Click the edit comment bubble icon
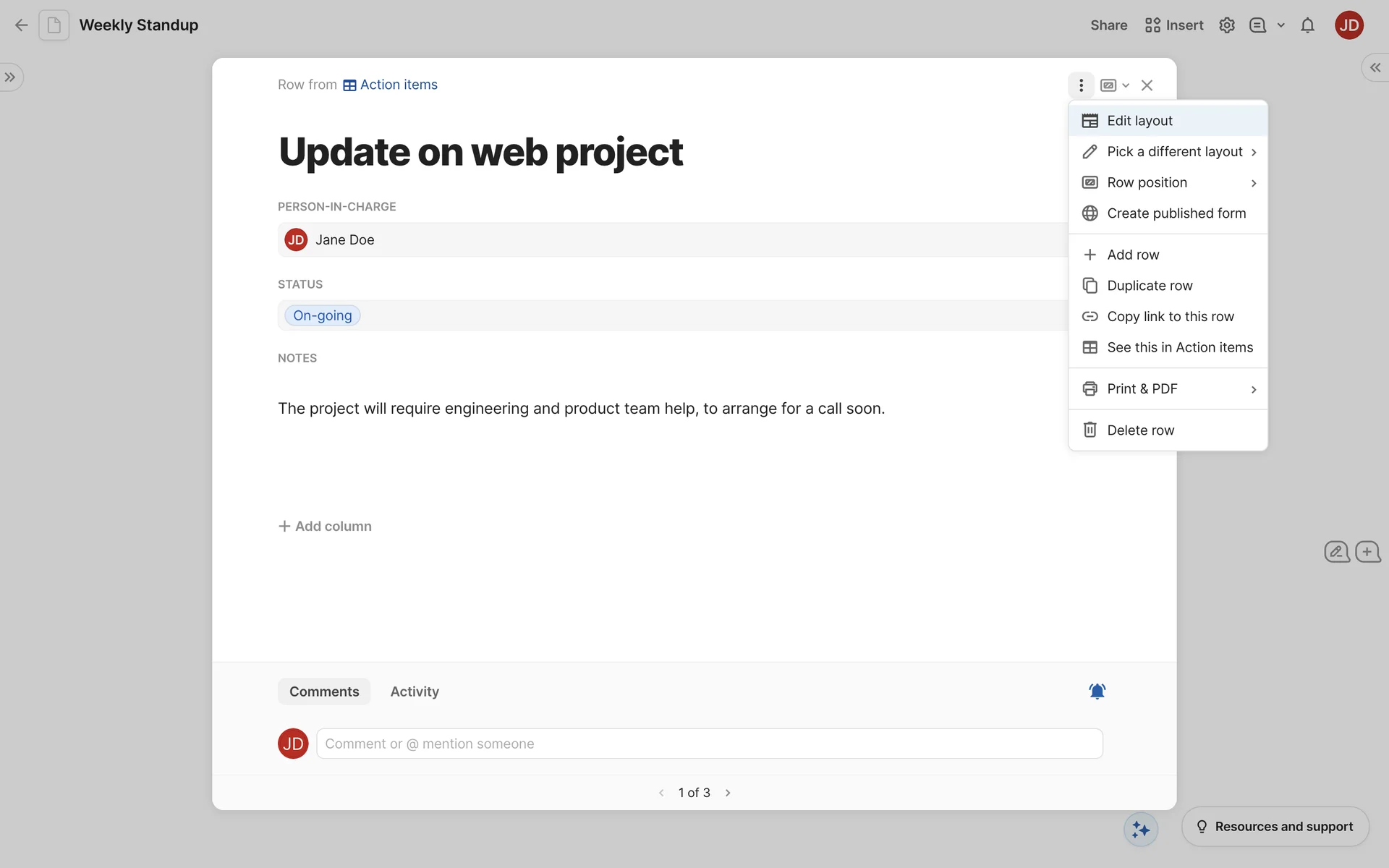This screenshot has height=868, width=1389. [1336, 552]
